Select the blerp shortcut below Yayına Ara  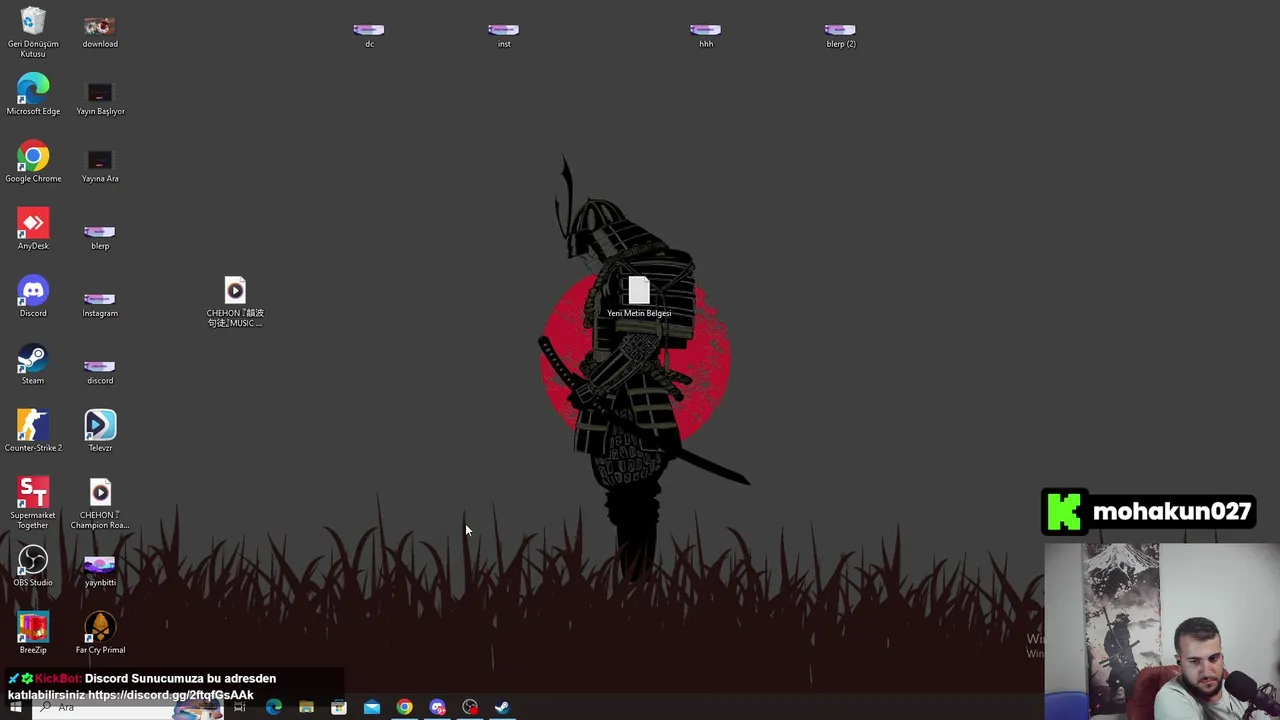[x=100, y=236]
